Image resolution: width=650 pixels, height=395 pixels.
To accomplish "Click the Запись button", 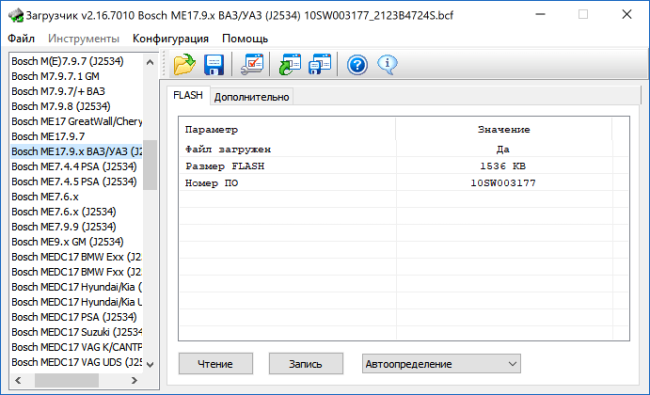I will click(306, 364).
